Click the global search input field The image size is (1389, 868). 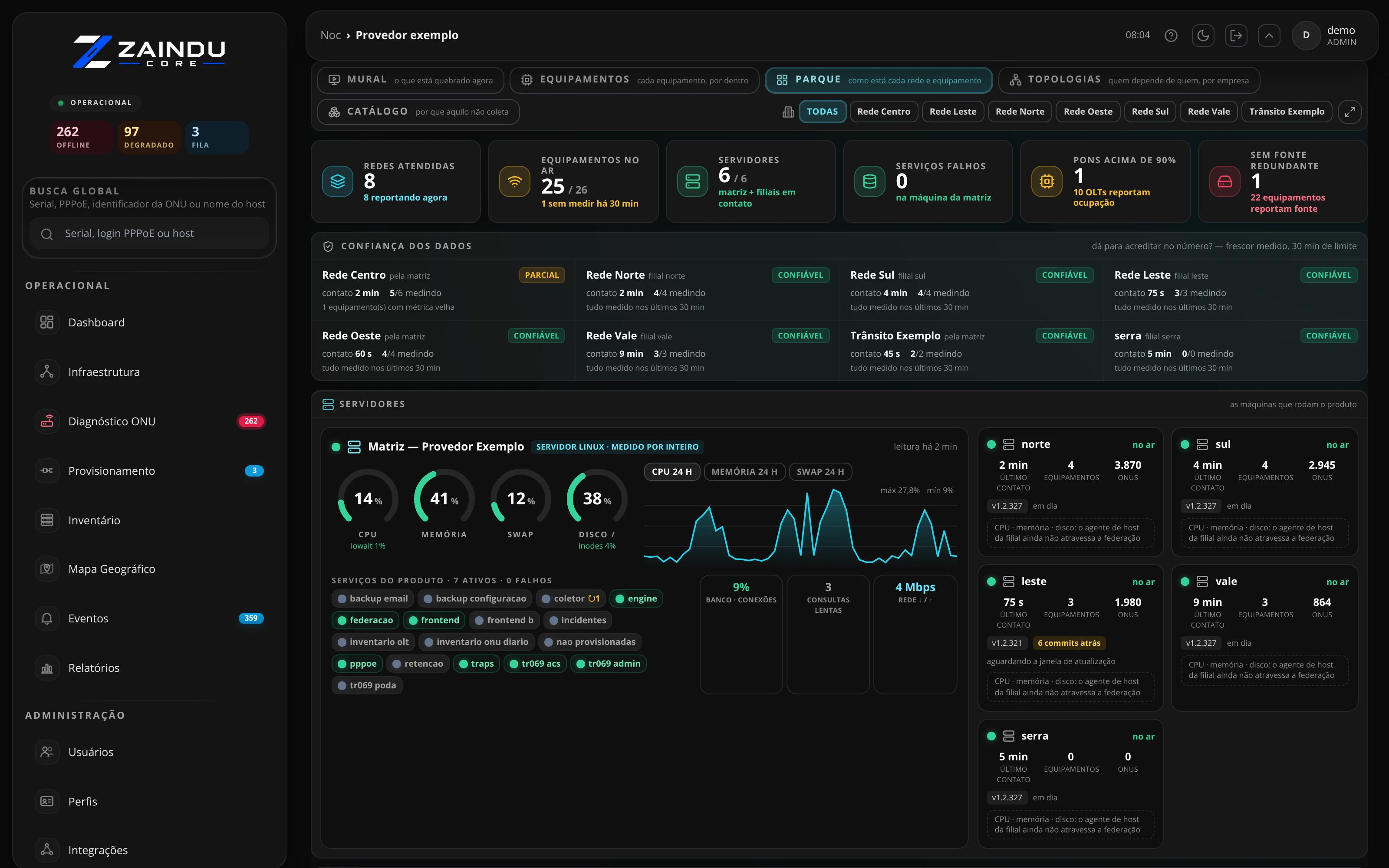pyautogui.click(x=149, y=233)
